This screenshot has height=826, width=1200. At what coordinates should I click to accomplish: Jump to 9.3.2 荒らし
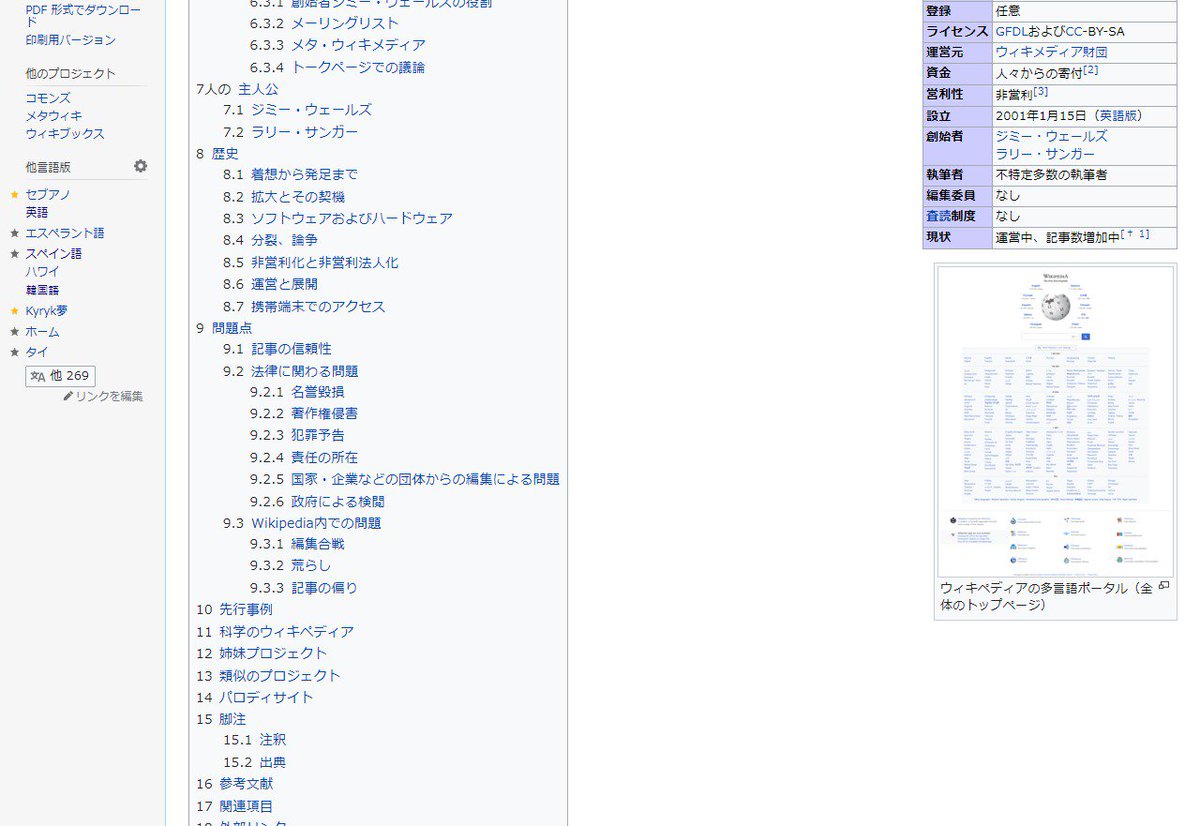click(x=290, y=565)
